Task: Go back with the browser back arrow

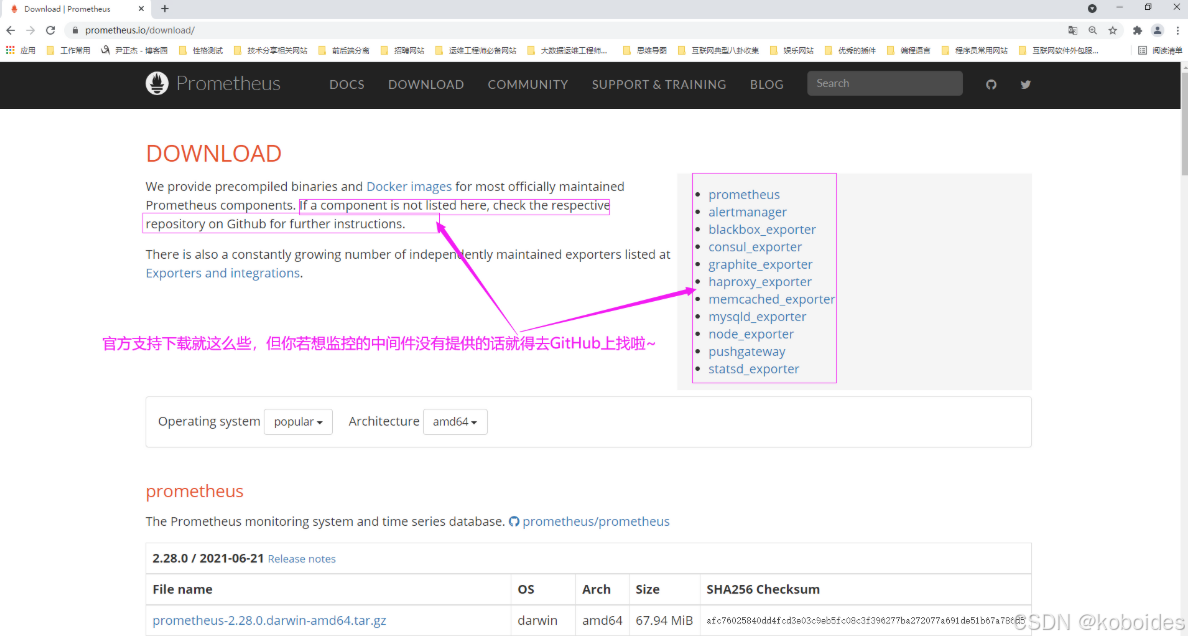Action: pyautogui.click(x=11, y=30)
